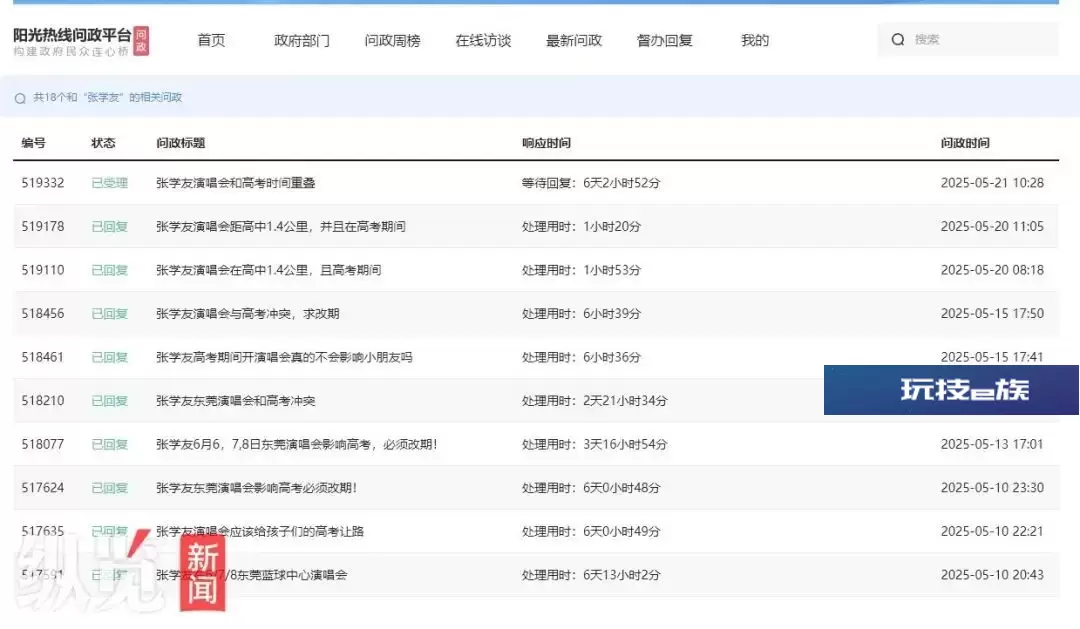Click the search magnifier icon
Image resolution: width=1080 pixels, height=629 pixels.
(897, 40)
